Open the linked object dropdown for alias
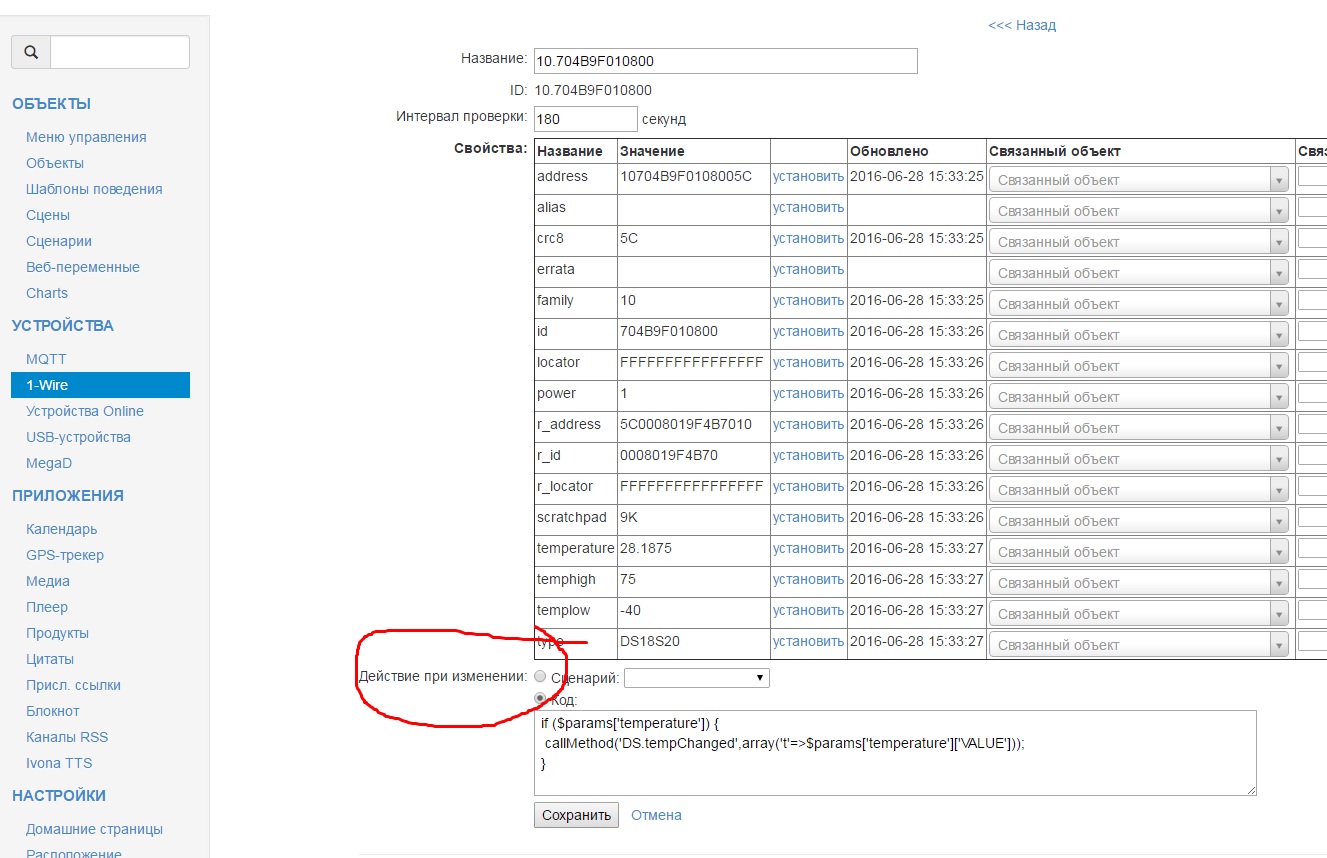This screenshot has height=858, width=1327. 1139,211
